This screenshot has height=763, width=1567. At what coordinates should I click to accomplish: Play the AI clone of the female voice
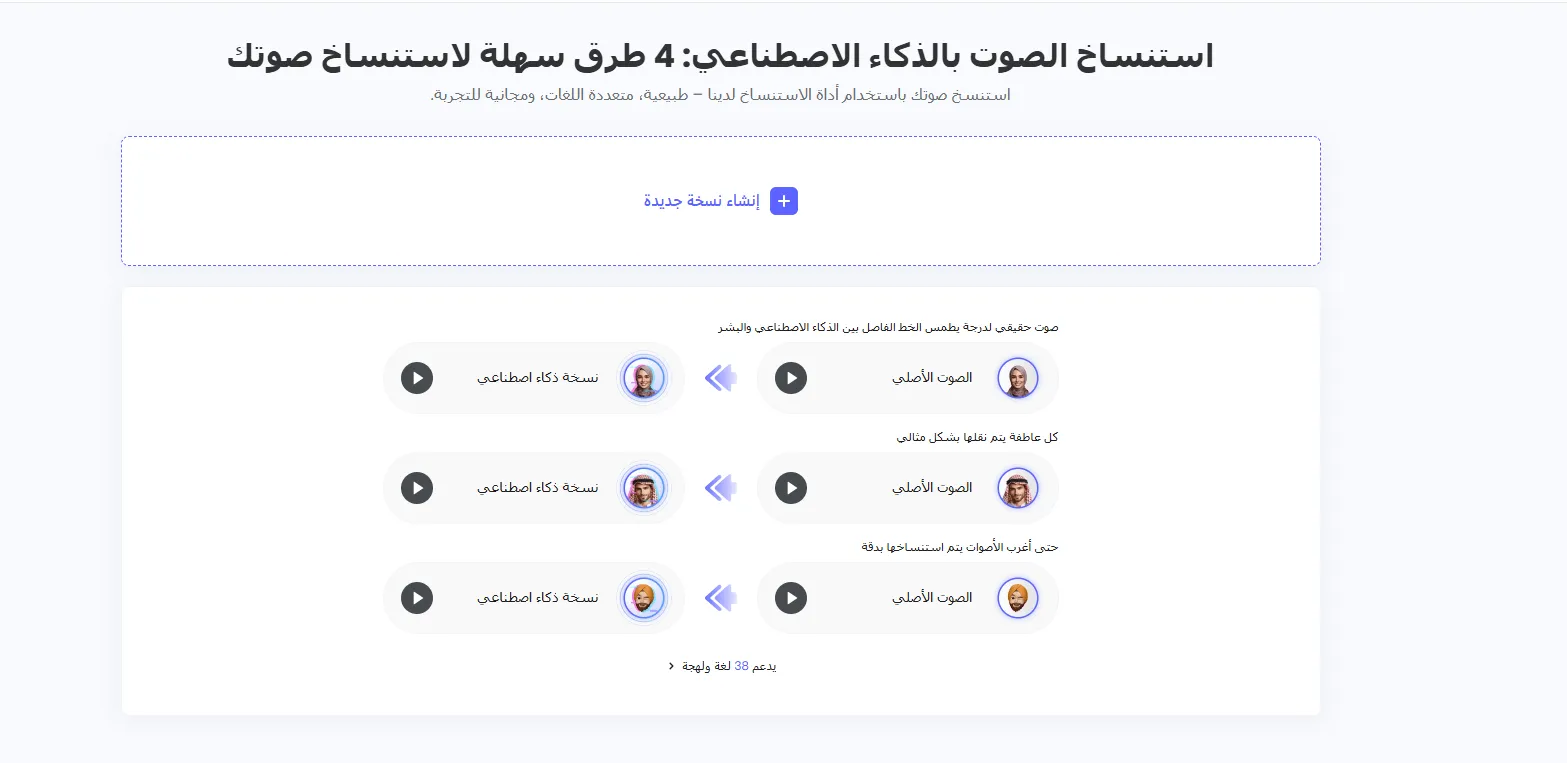(x=417, y=378)
